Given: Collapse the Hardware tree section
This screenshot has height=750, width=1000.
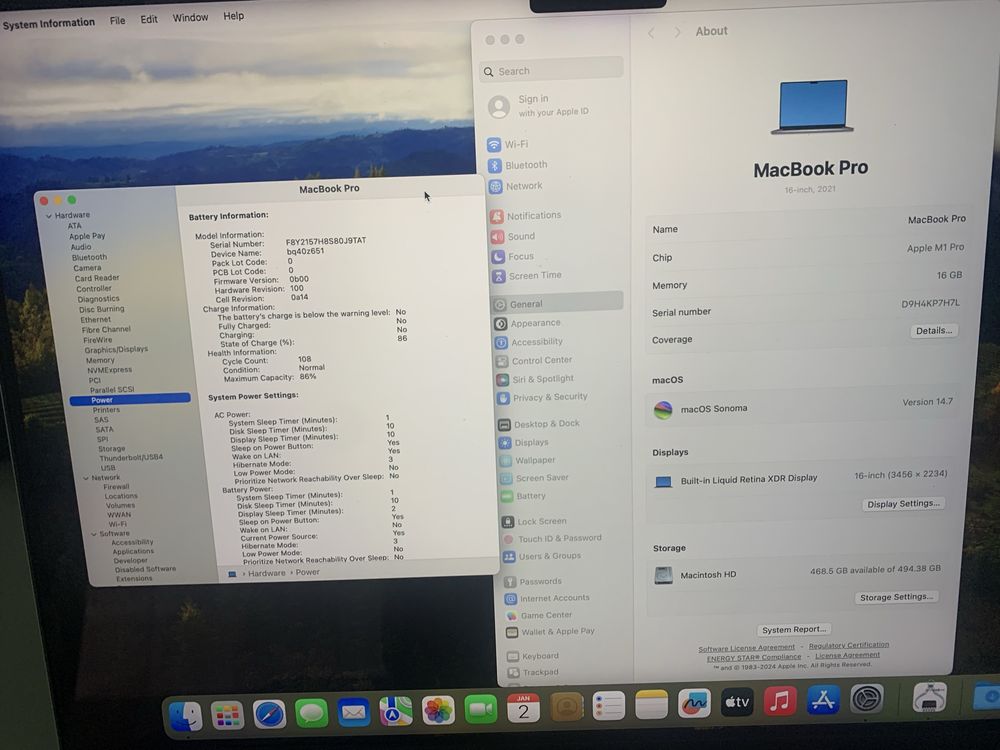Looking at the screenshot, I should pyautogui.click(x=48, y=216).
